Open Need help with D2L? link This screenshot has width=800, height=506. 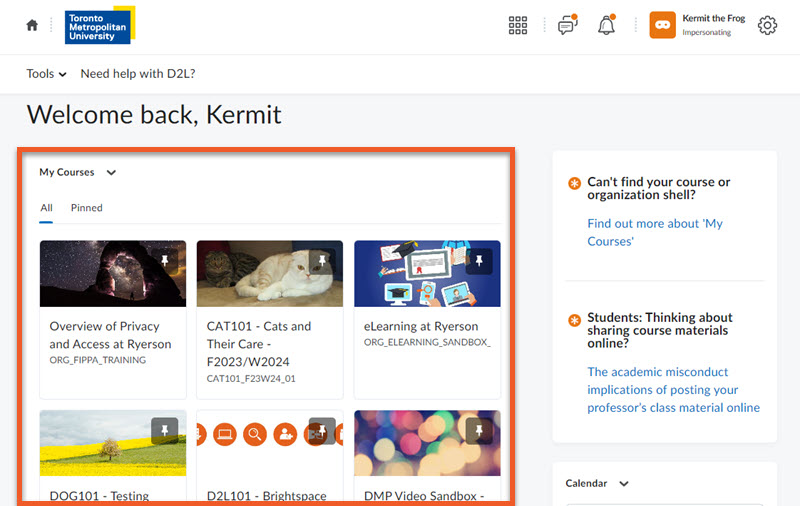138,74
